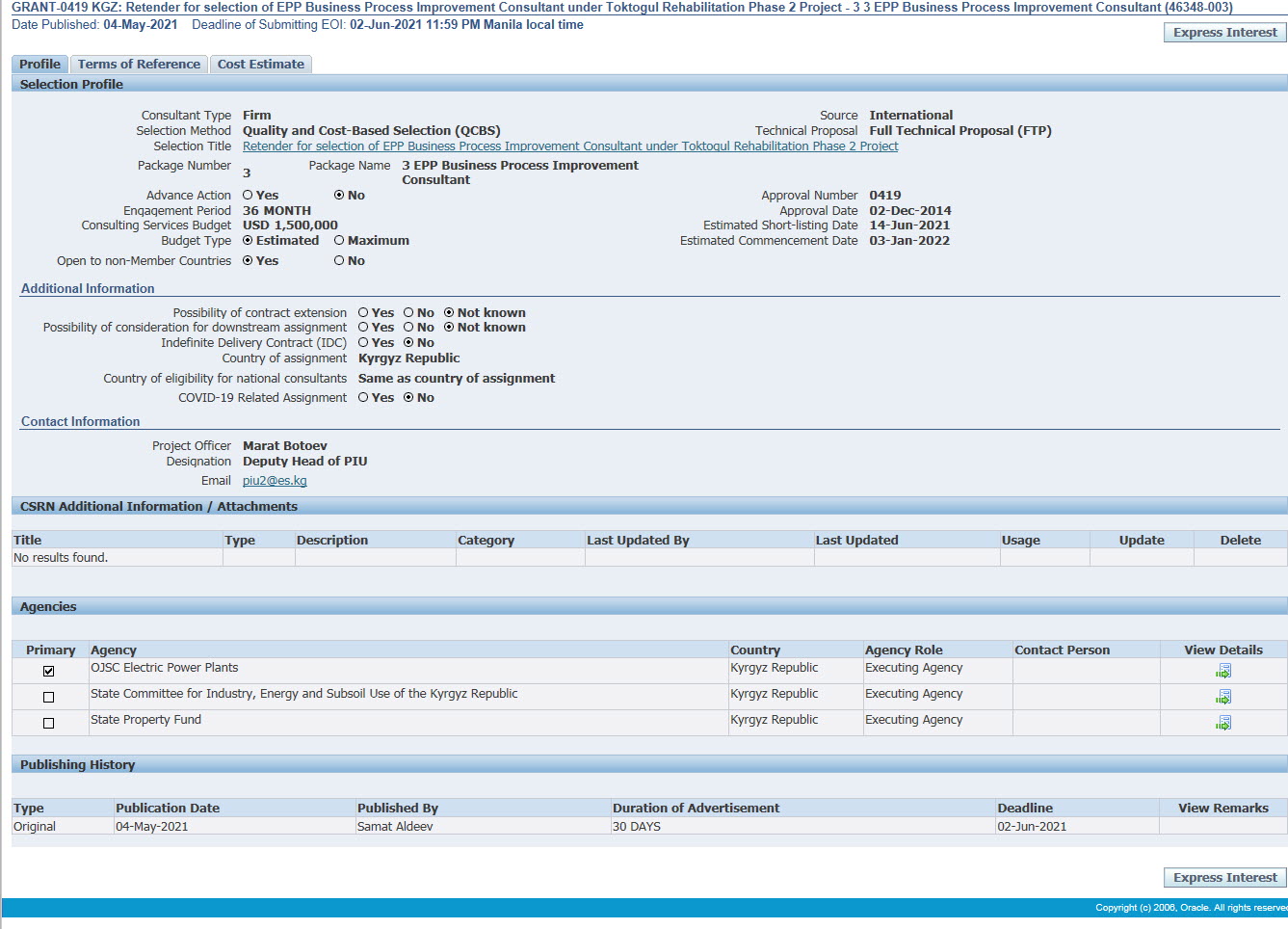Open the Retender selection title link
1288x929 pixels.
pos(570,146)
